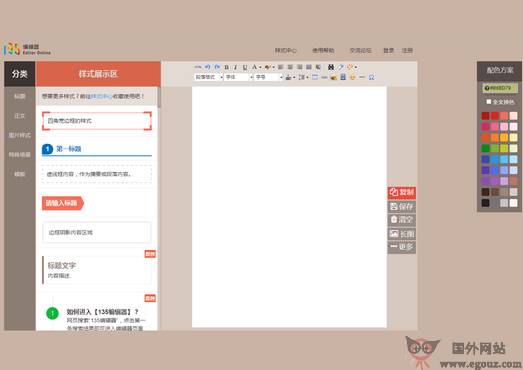
Task: Select 正文 category in left sidebar
Action: point(19,116)
